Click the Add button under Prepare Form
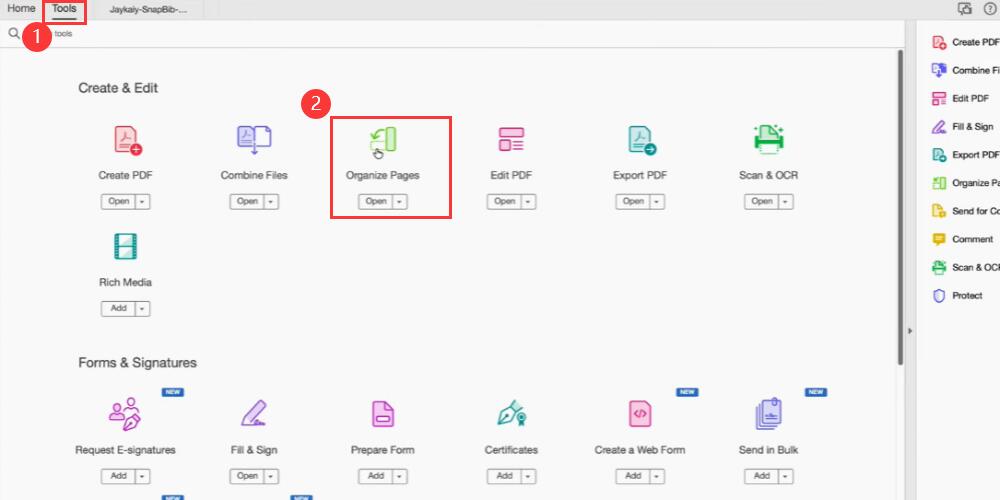 tap(376, 476)
